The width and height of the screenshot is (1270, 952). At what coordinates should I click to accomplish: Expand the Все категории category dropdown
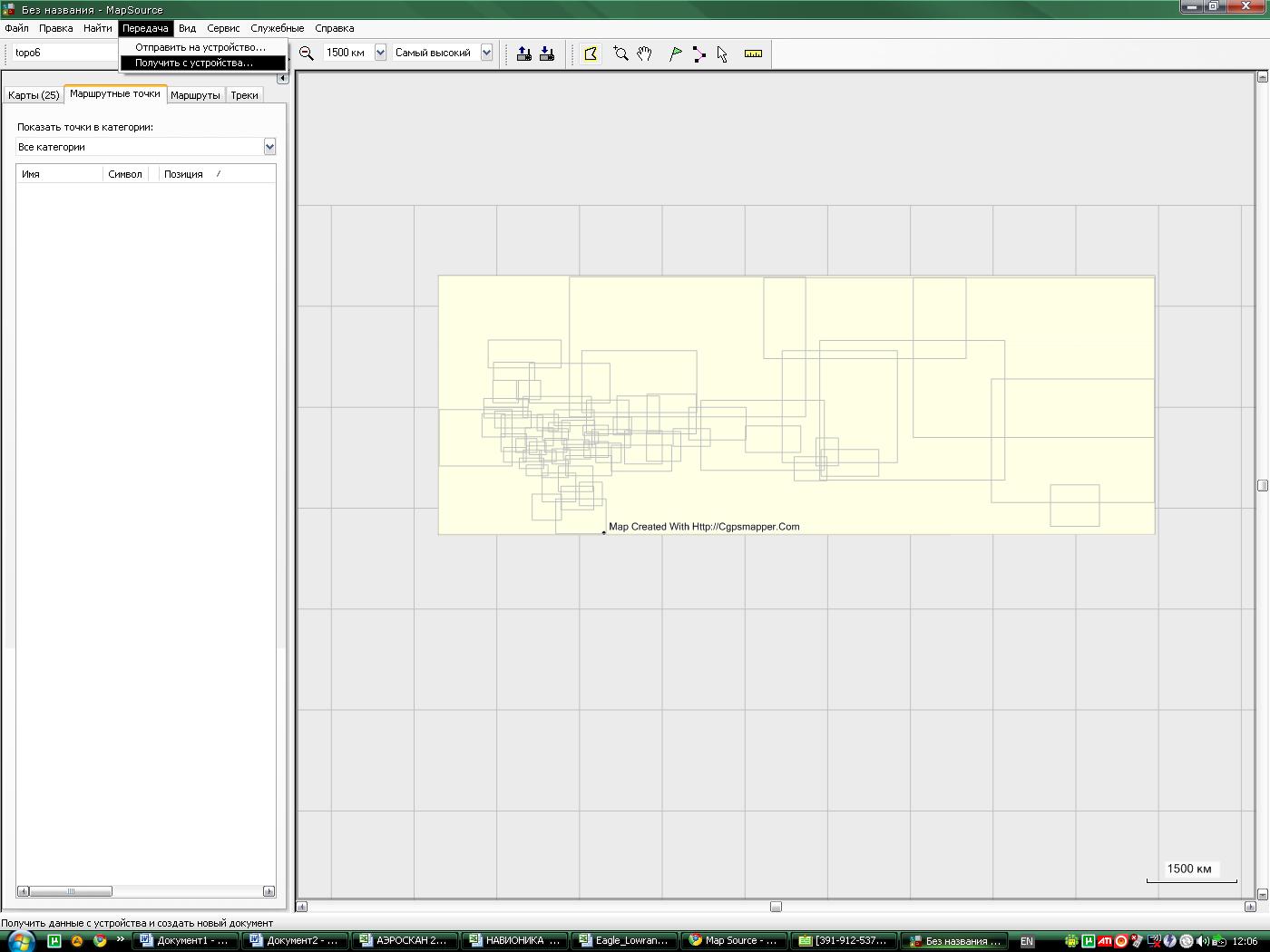pyautogui.click(x=269, y=147)
